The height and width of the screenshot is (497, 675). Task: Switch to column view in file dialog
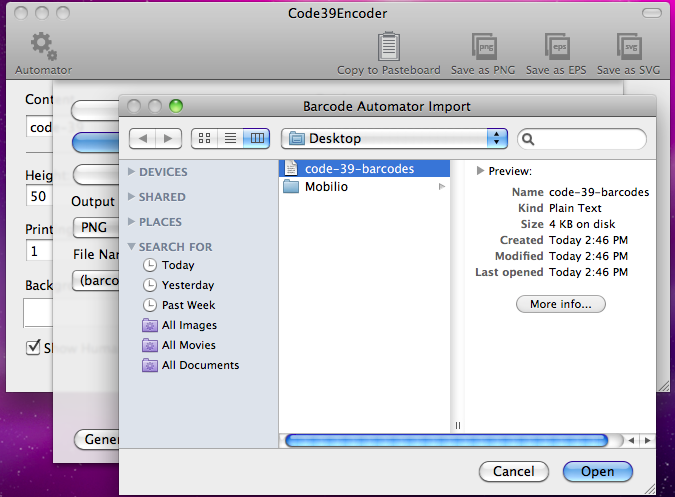pyautogui.click(x=256, y=138)
